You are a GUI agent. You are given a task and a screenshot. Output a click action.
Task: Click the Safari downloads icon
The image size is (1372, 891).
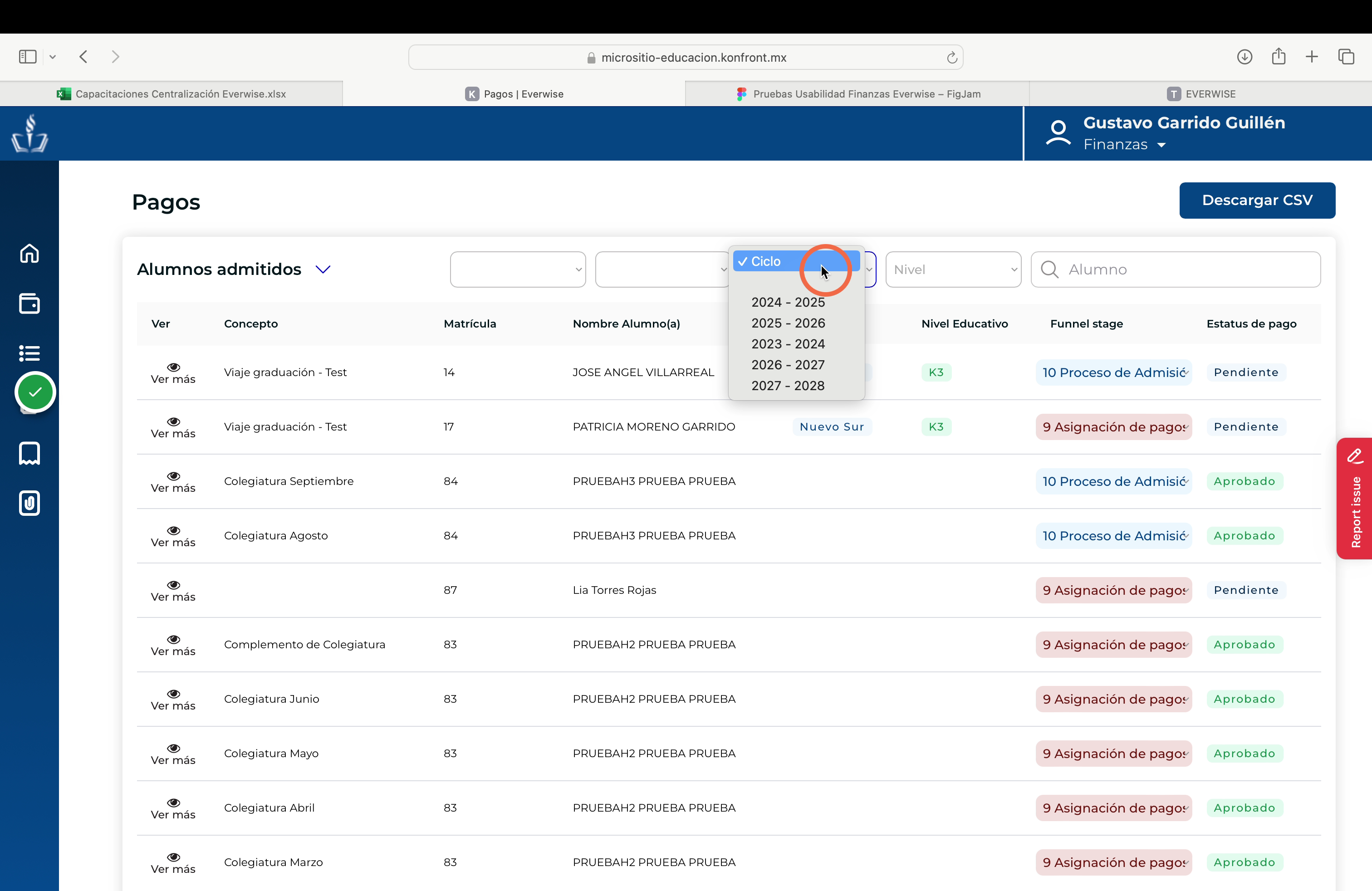click(1245, 56)
